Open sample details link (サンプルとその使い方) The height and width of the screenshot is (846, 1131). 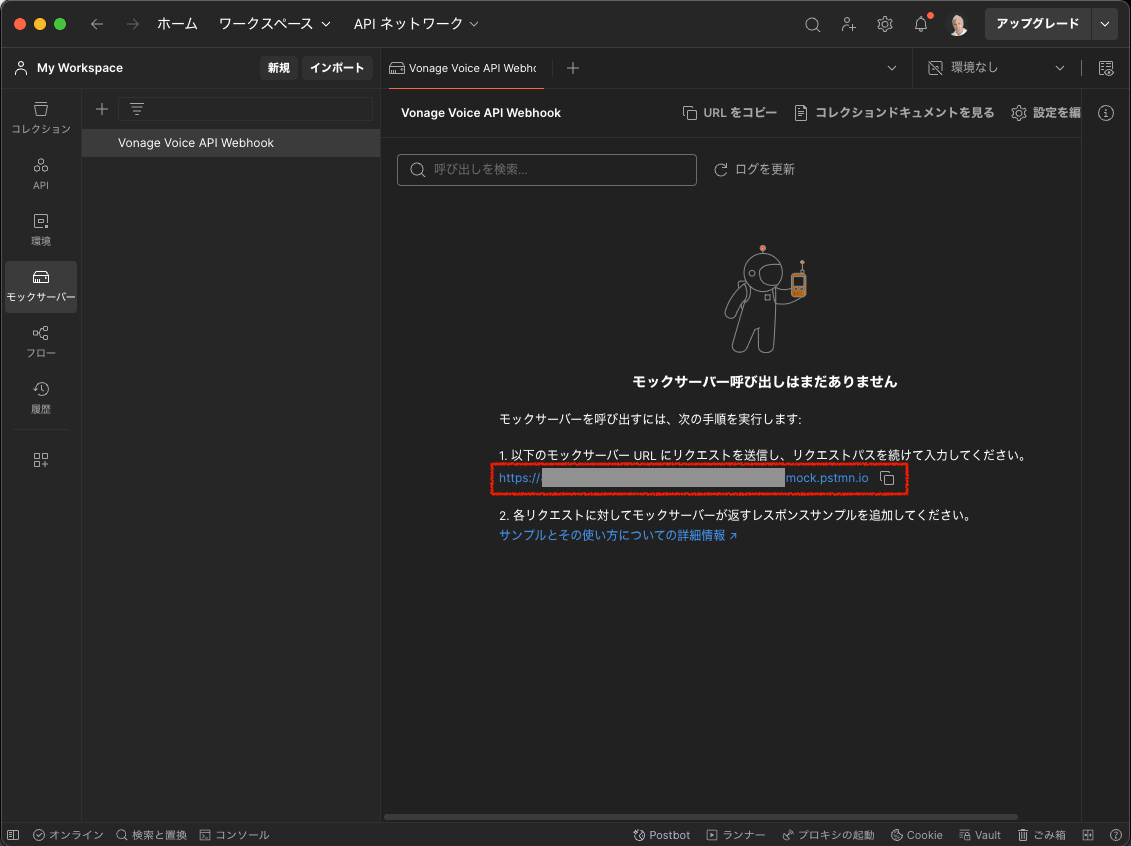coord(617,535)
